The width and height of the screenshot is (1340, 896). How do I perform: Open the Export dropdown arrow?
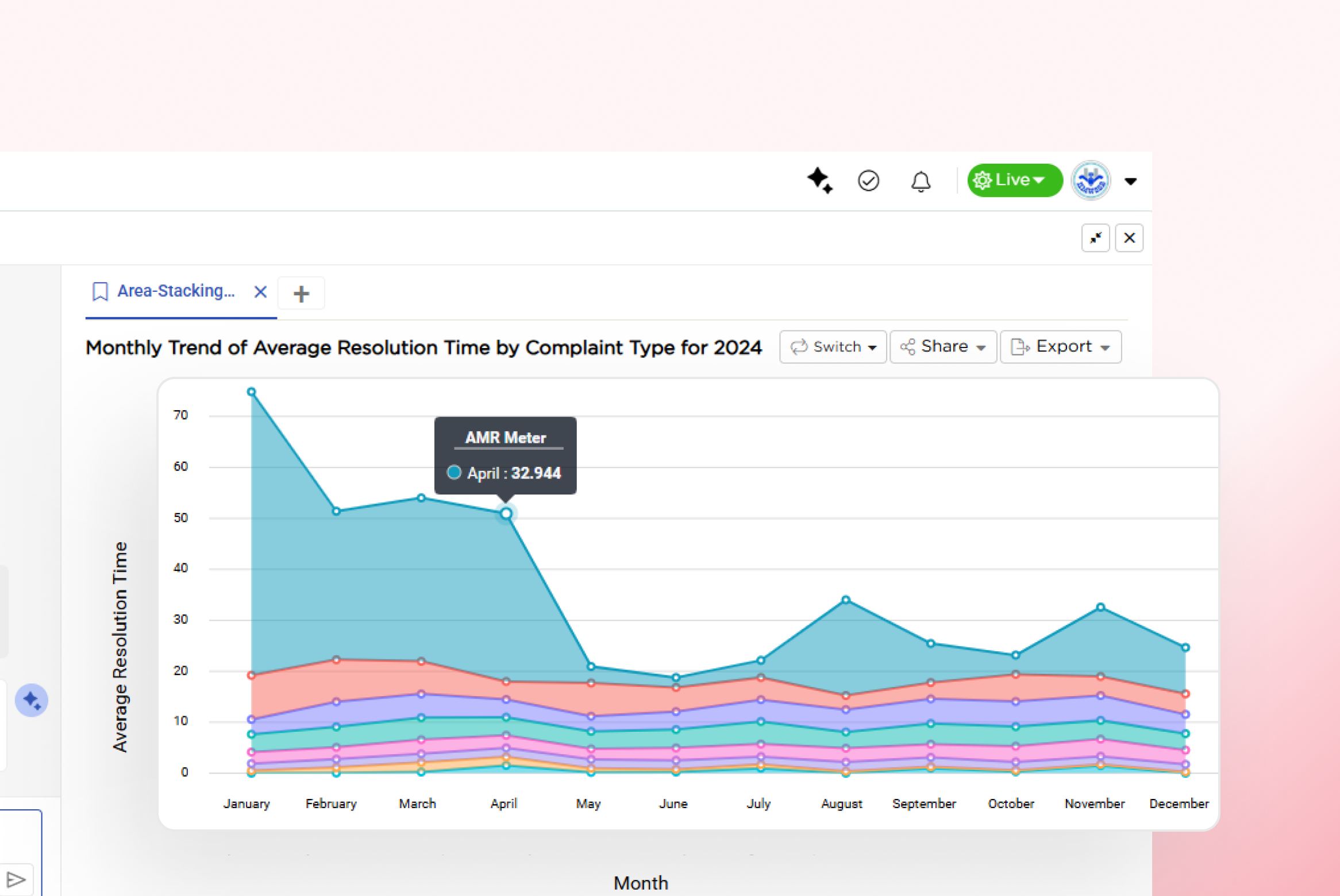point(1106,347)
